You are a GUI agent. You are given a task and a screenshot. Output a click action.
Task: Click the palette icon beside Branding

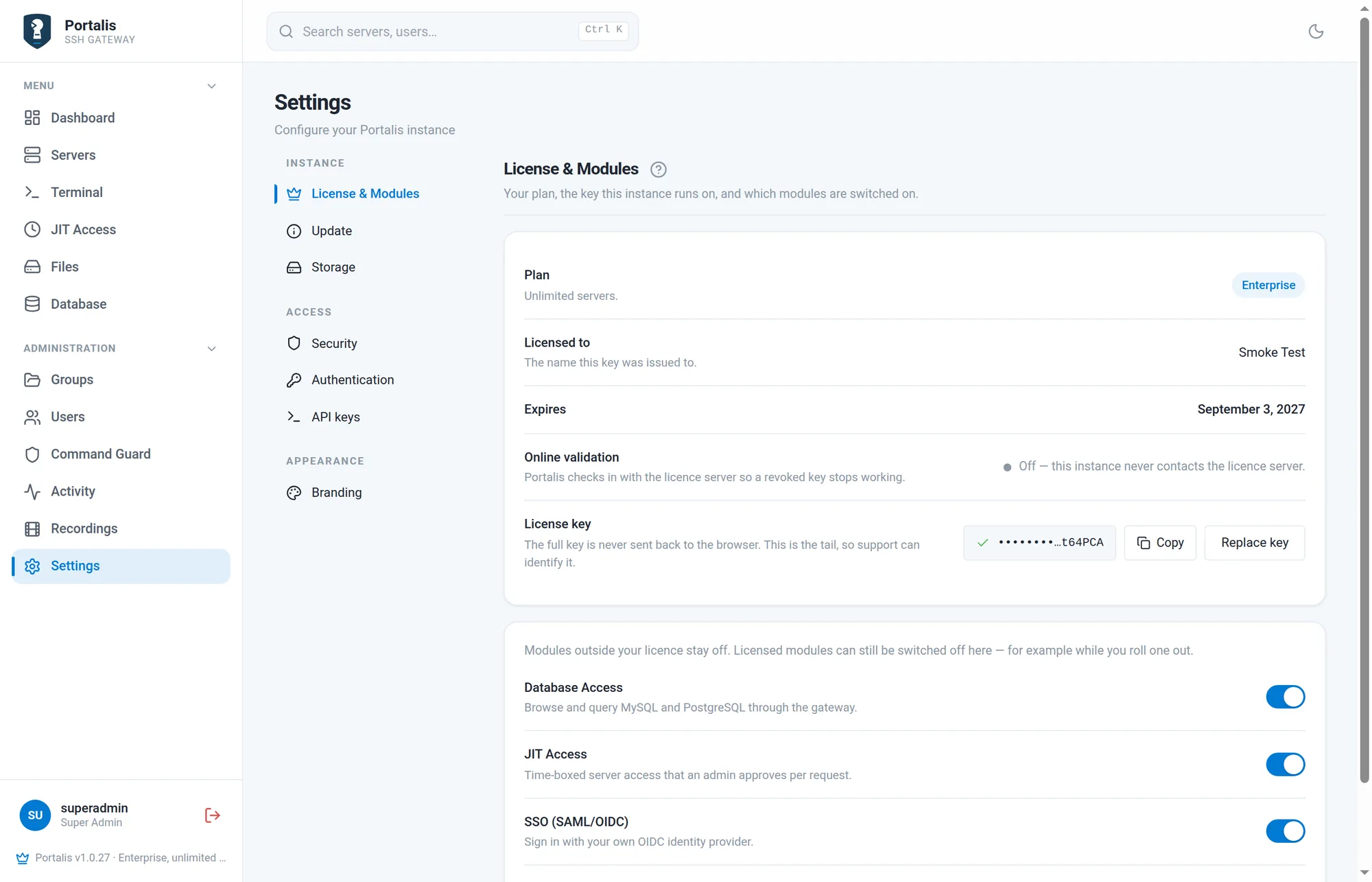pos(294,493)
